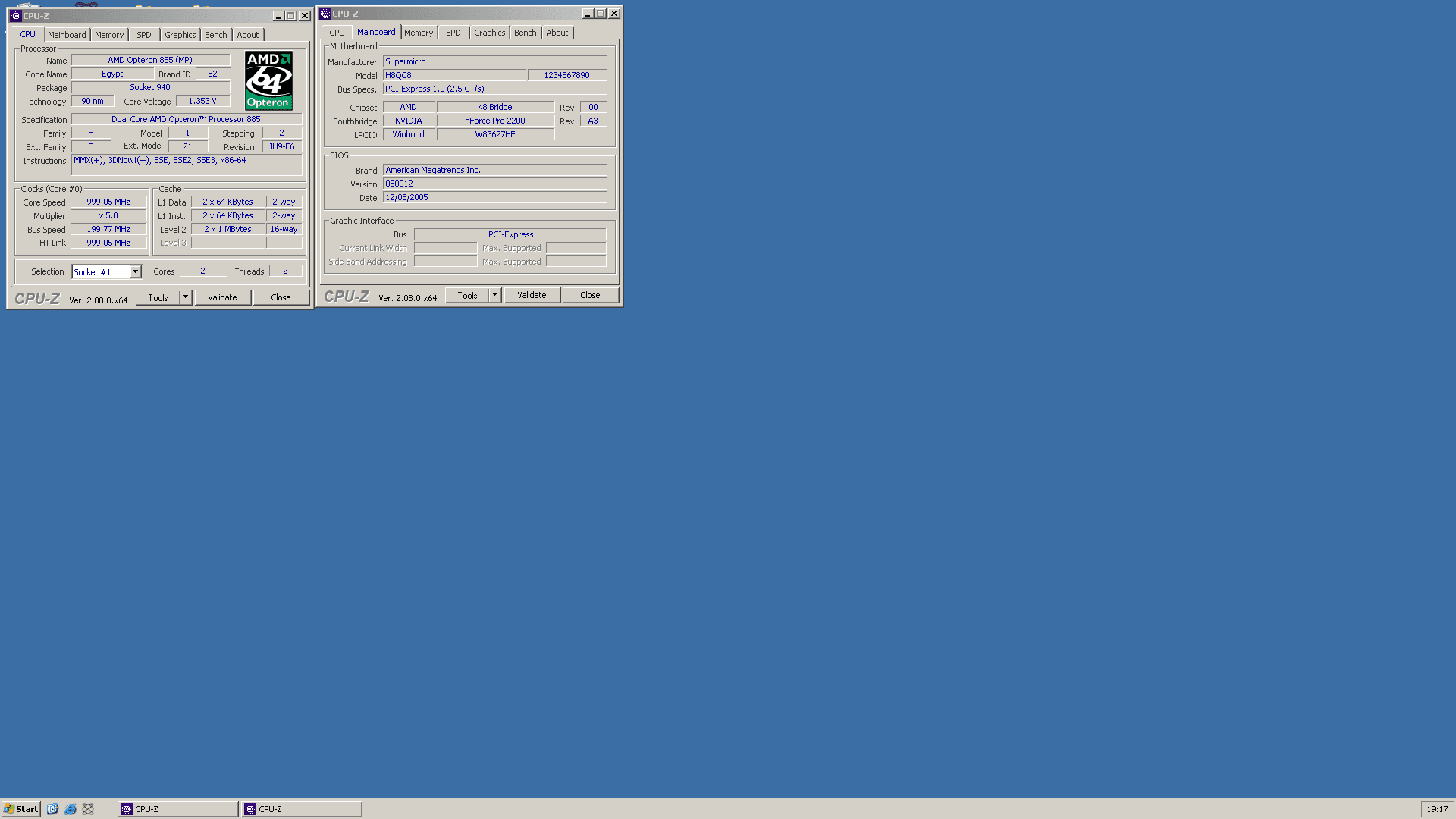Click Tools button in right CPU-Z window

(x=467, y=295)
